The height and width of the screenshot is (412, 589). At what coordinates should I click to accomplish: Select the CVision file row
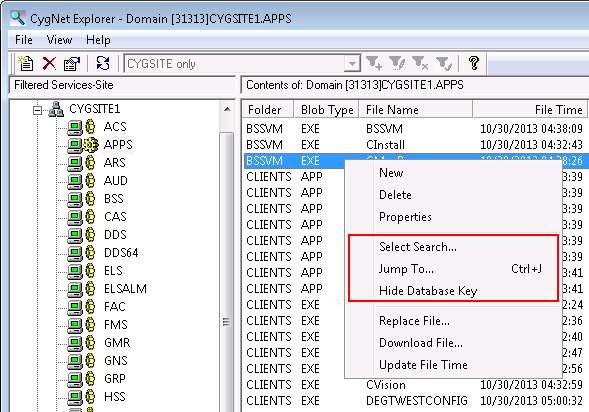point(415,385)
